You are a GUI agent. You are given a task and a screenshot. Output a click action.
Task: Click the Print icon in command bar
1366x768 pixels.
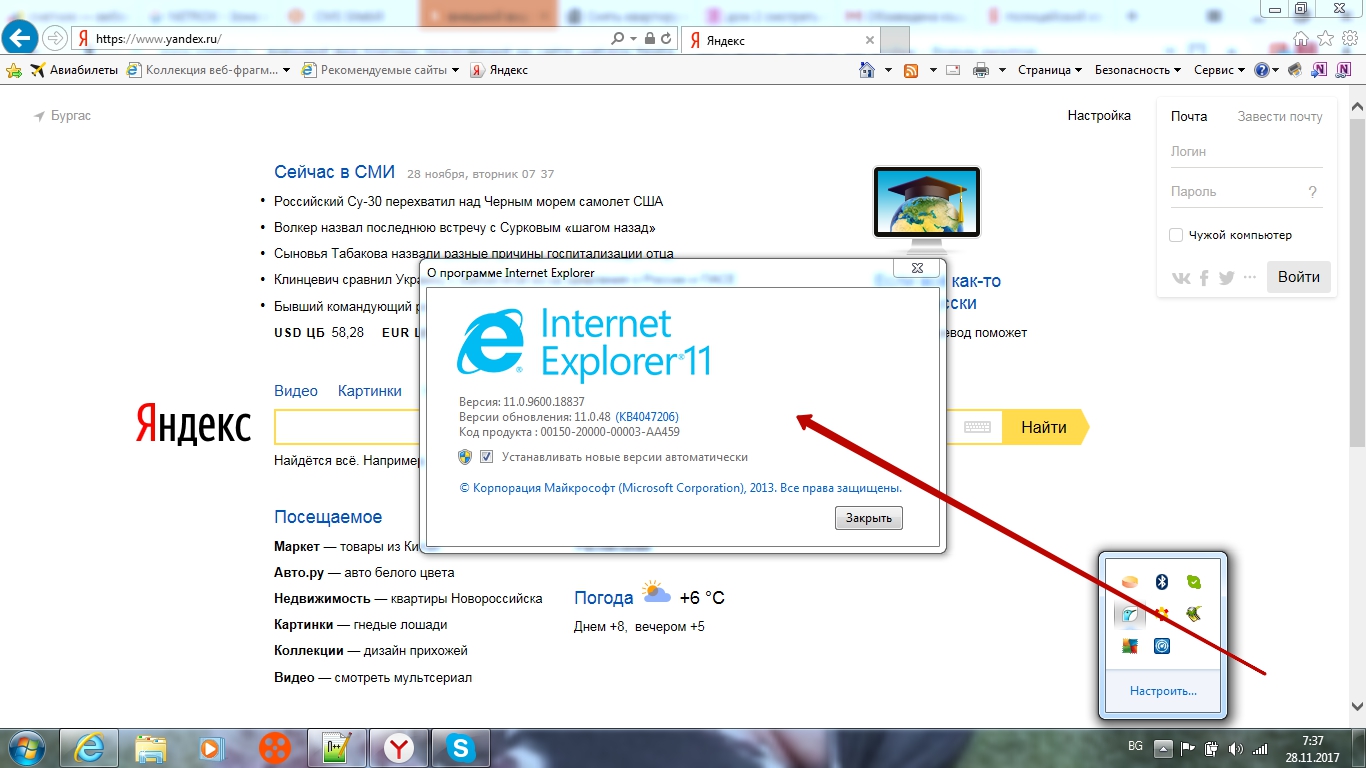(x=981, y=70)
